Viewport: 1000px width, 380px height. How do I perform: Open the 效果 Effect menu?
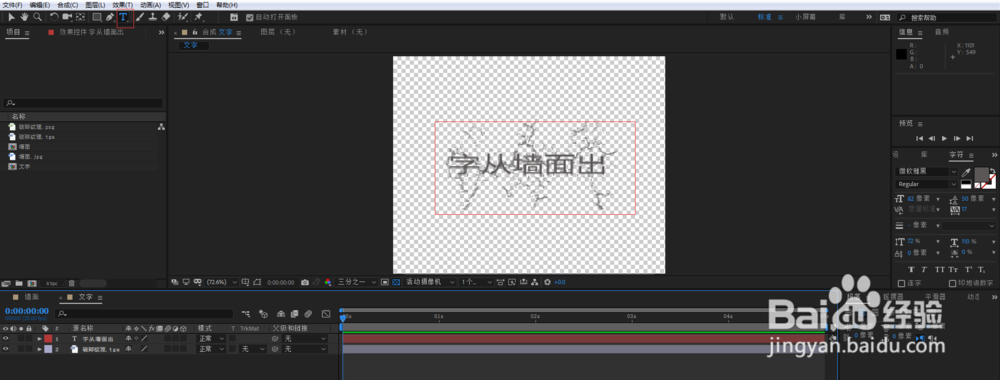[x=122, y=4]
